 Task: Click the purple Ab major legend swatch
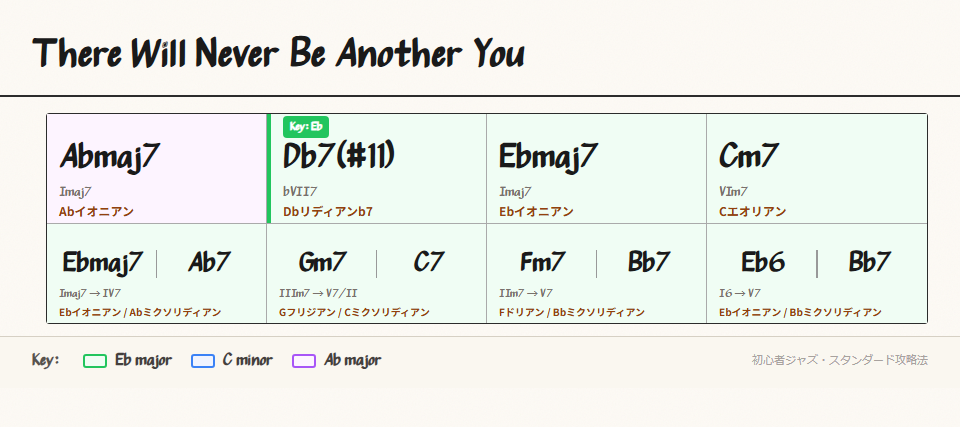(x=304, y=361)
